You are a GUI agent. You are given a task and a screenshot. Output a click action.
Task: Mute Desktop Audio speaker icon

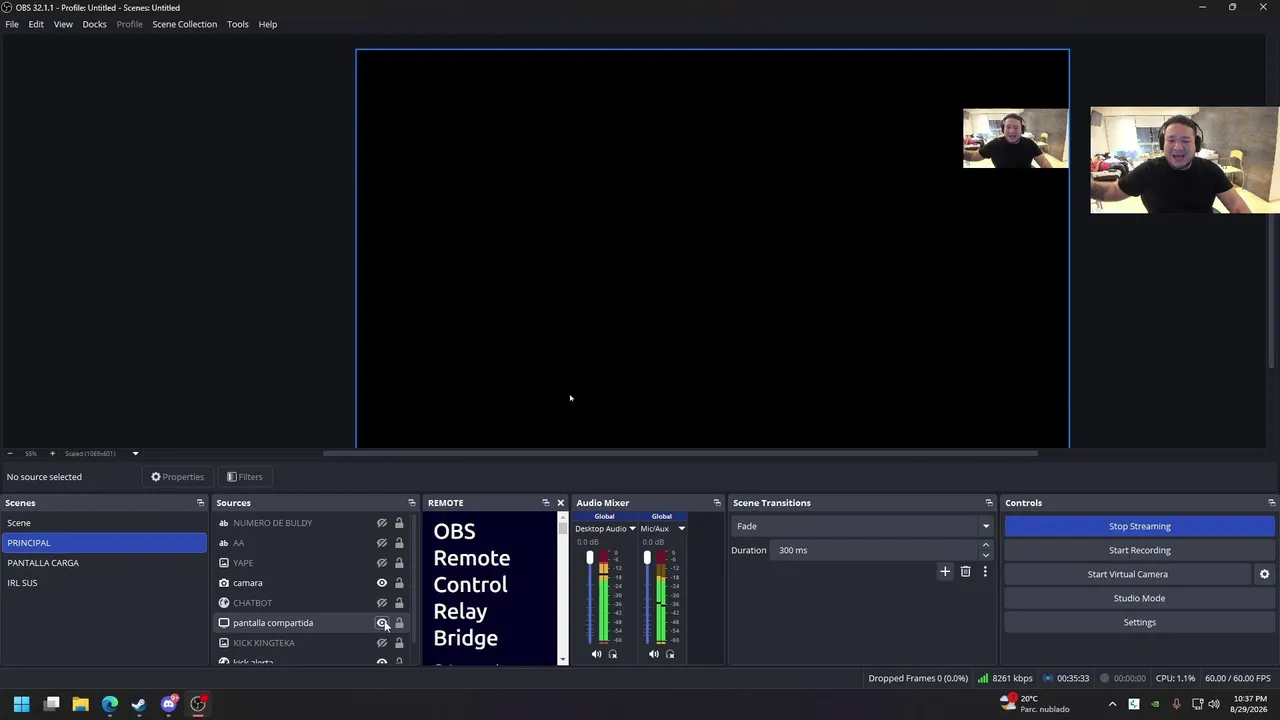pos(596,654)
